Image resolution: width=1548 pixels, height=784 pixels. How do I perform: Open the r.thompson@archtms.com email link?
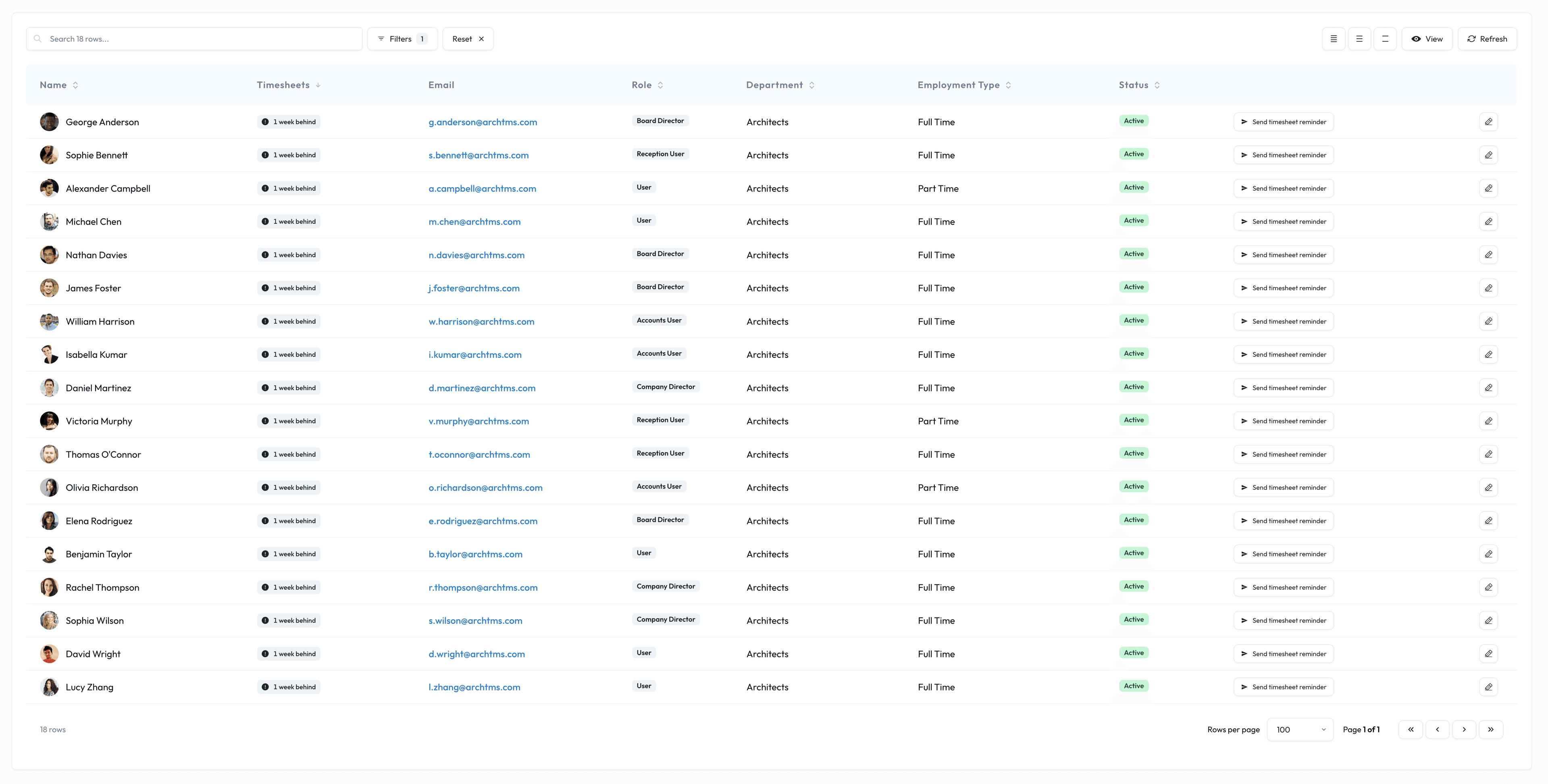point(483,588)
